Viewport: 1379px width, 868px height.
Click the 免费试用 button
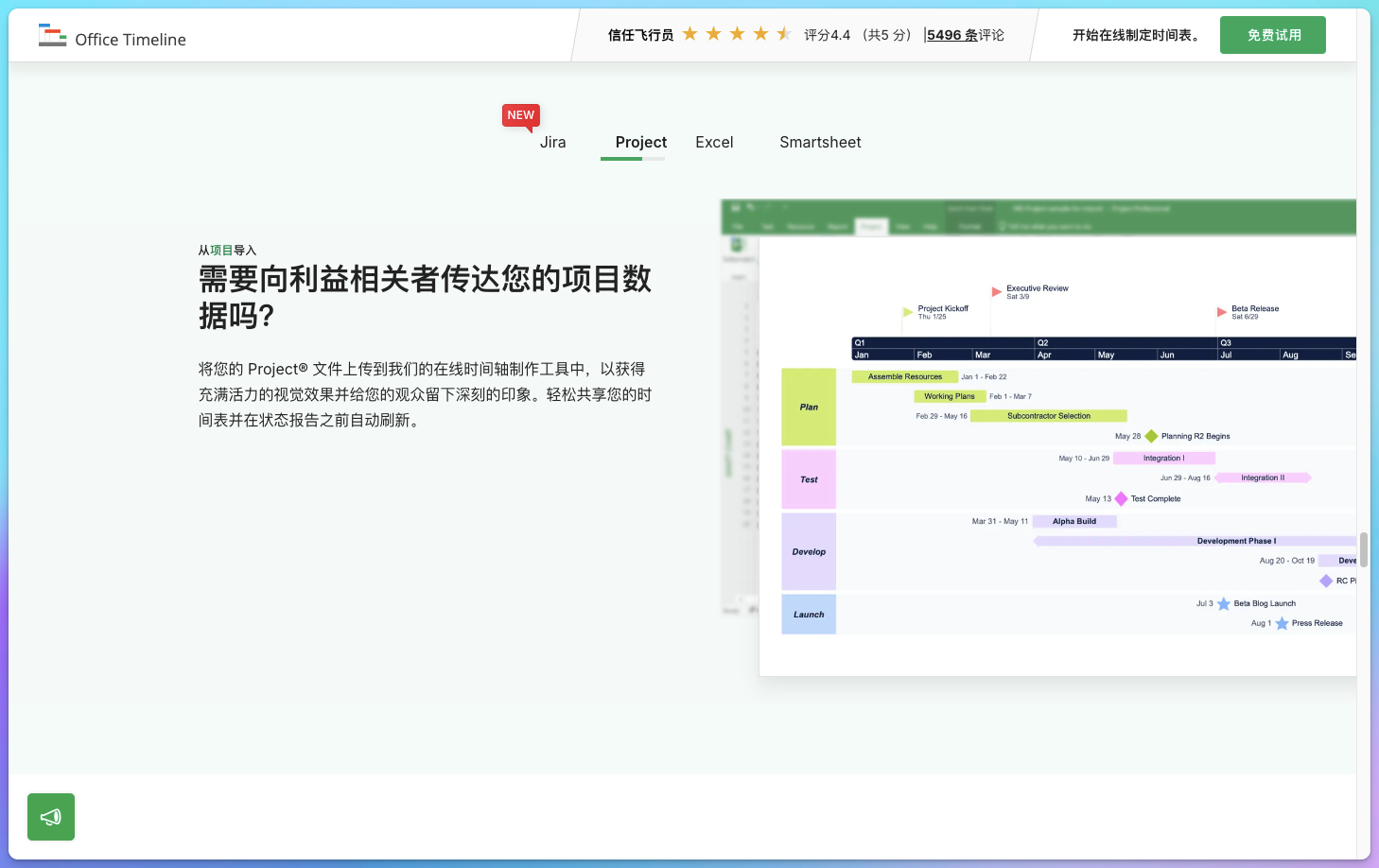coord(1272,34)
